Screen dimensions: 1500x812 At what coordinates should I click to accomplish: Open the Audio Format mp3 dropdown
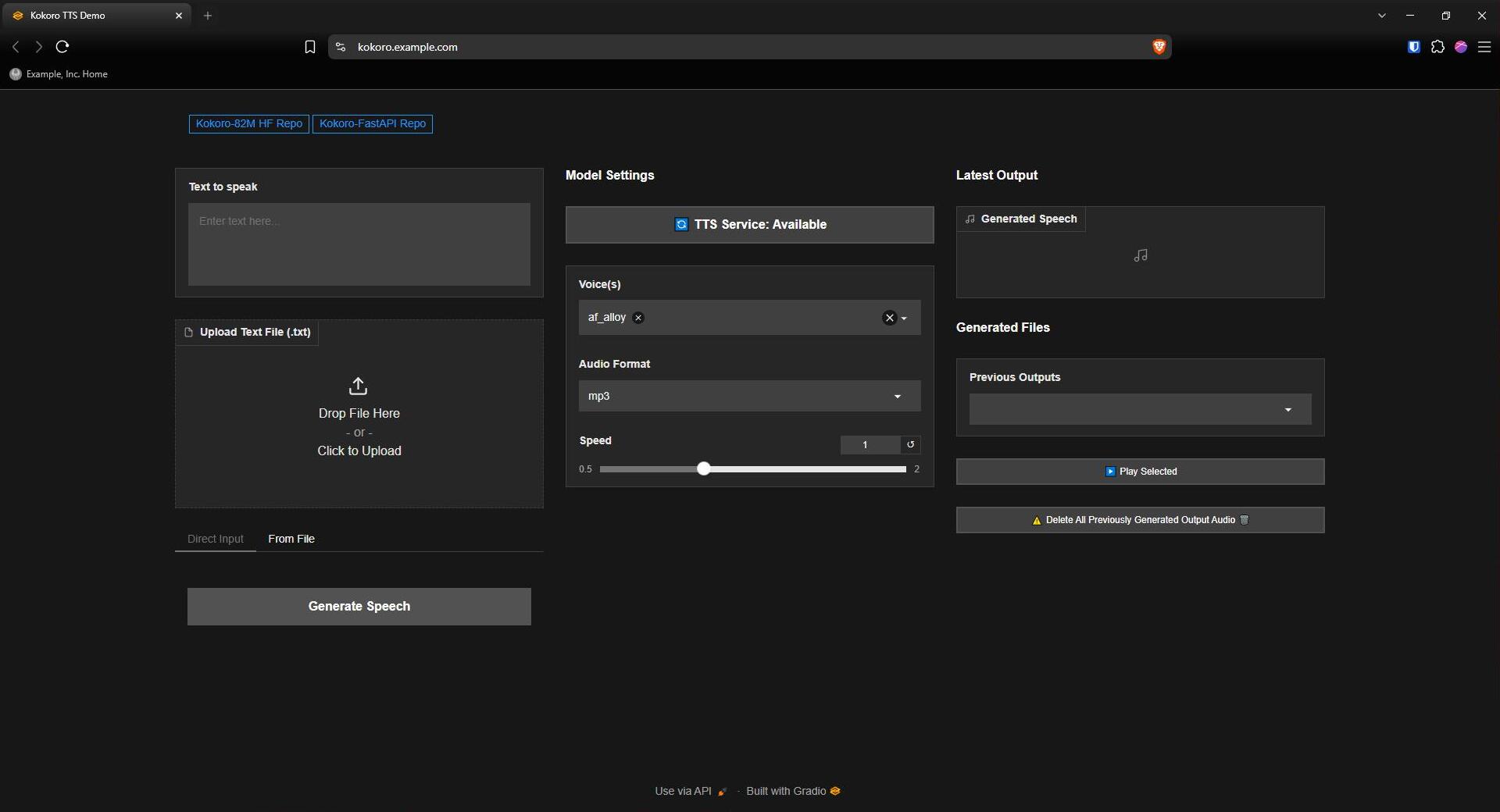[750, 397]
